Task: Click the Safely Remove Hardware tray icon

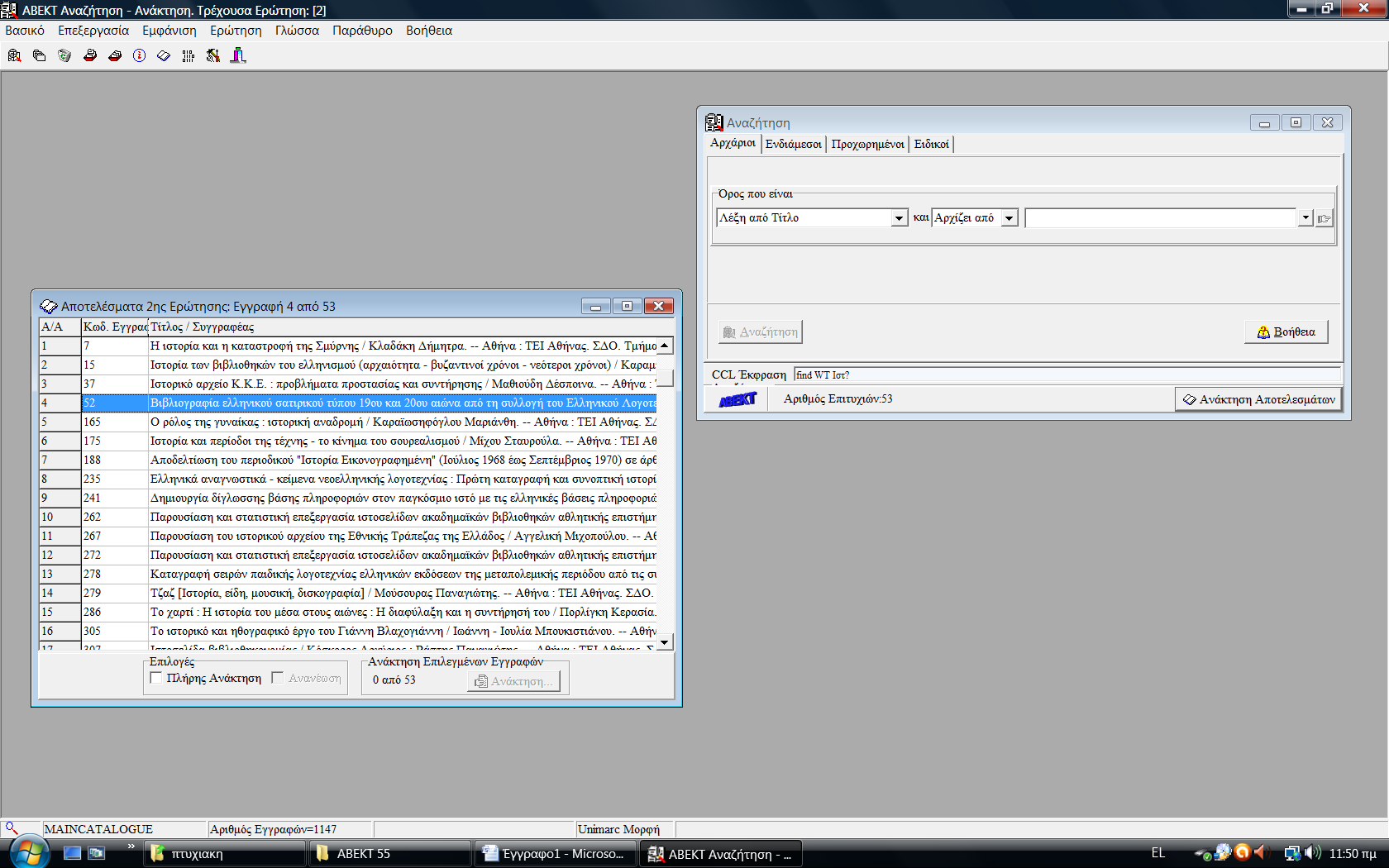Action: [x=1204, y=853]
